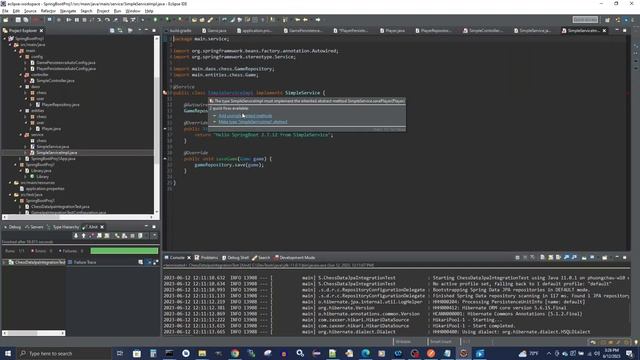Collapse the controller package node
640x360 pixels.
(21, 75)
